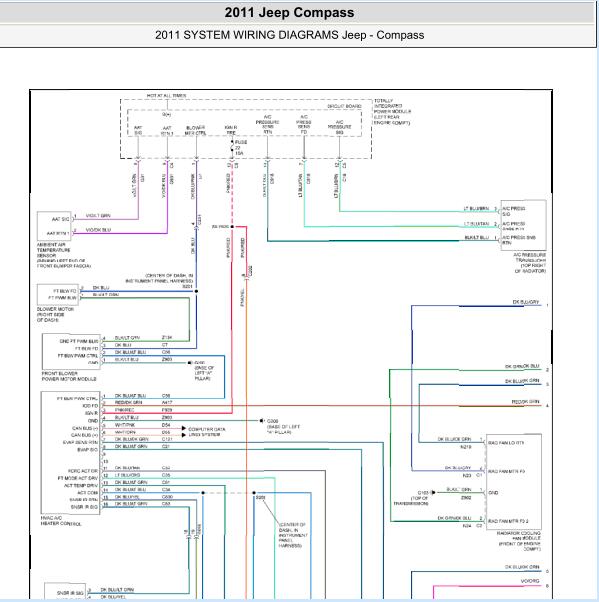This screenshot has width=599, height=602.
Task: Click the 'DK BLU/GRY' wire label at off-page connector 1
Action: click(526, 302)
